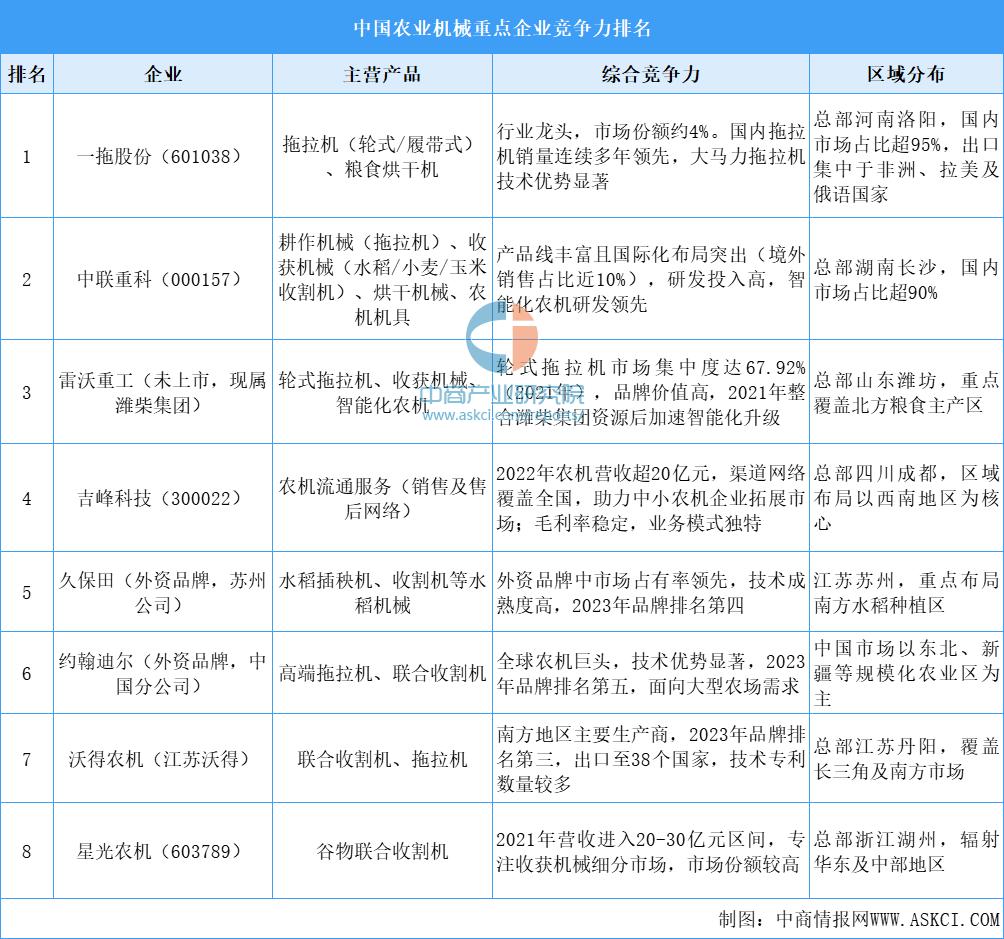Click region cell starting 总部江苏丹阳

pyautogui.click(x=906, y=759)
